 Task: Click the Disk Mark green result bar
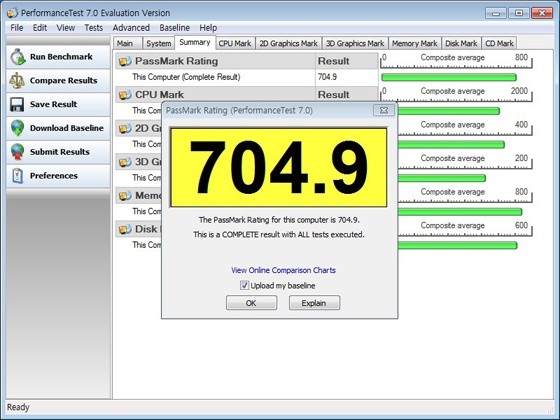(x=457, y=245)
